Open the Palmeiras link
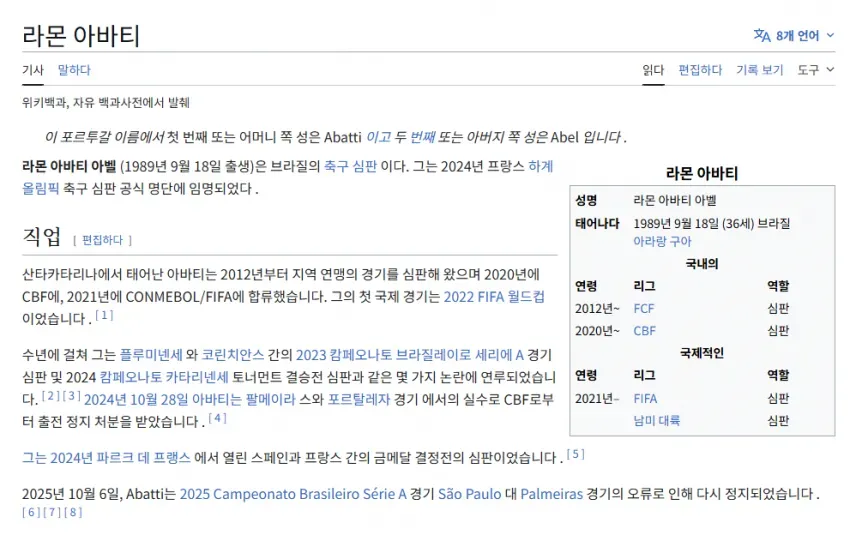Viewport: 850px width, 541px height. click(551, 494)
